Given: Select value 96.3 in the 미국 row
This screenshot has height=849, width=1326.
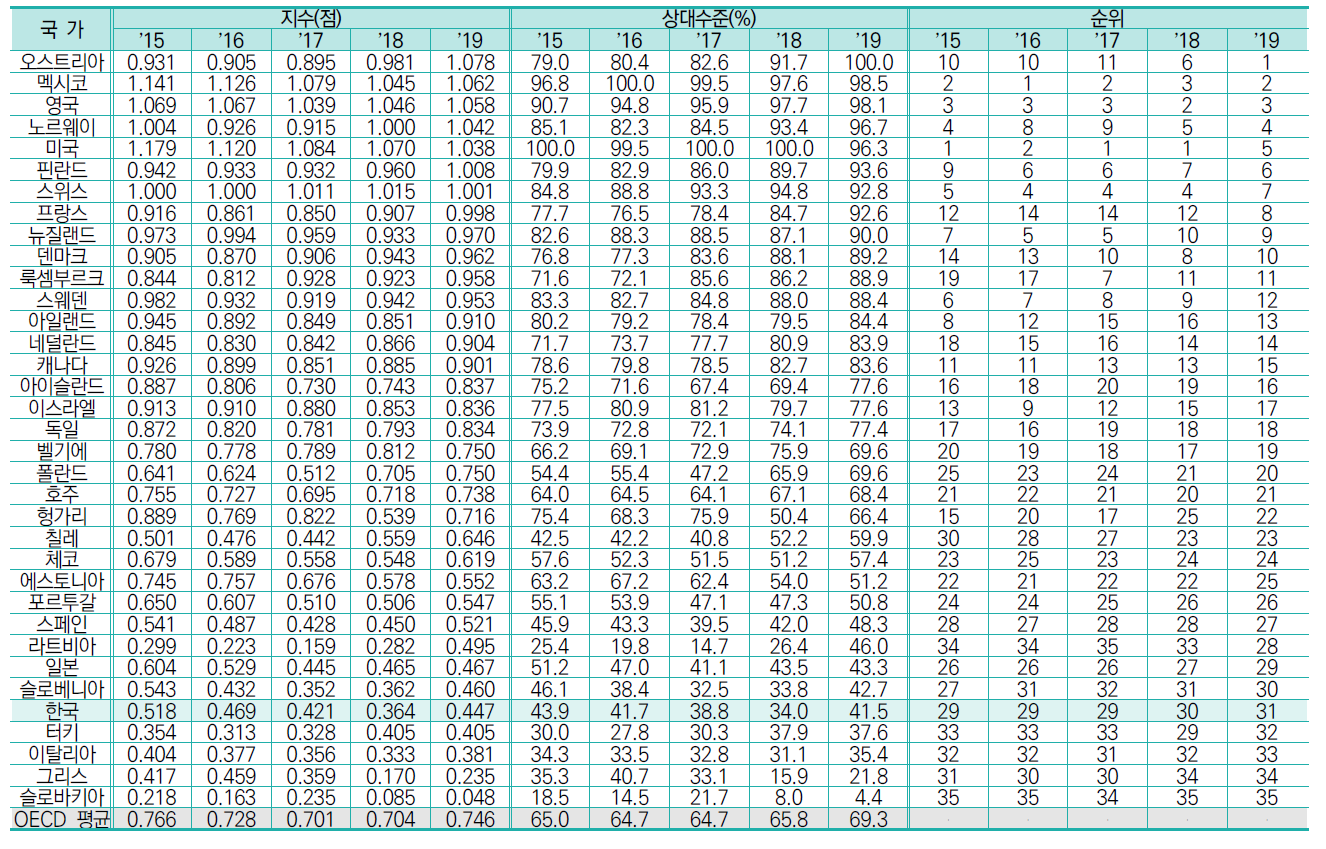Looking at the screenshot, I should (868, 149).
